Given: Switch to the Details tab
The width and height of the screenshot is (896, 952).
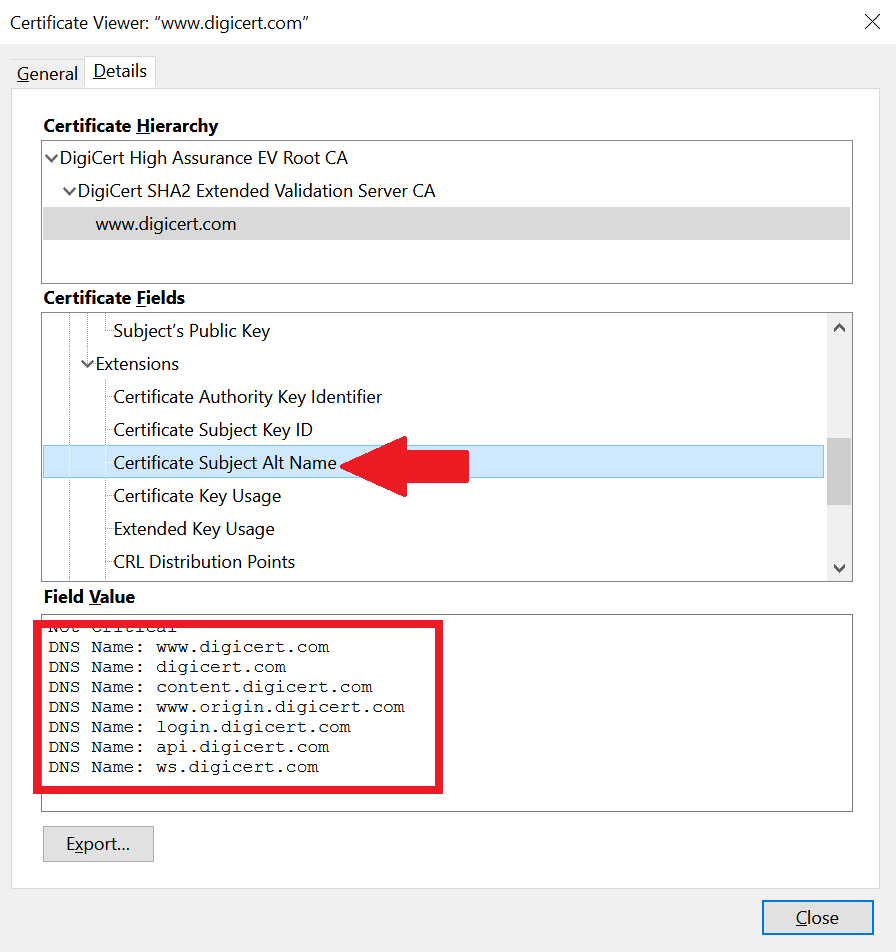Looking at the screenshot, I should 119,71.
